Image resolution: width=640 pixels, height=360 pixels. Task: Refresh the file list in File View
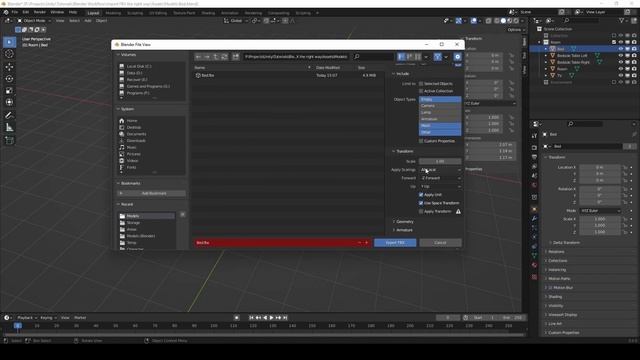coord(224,57)
